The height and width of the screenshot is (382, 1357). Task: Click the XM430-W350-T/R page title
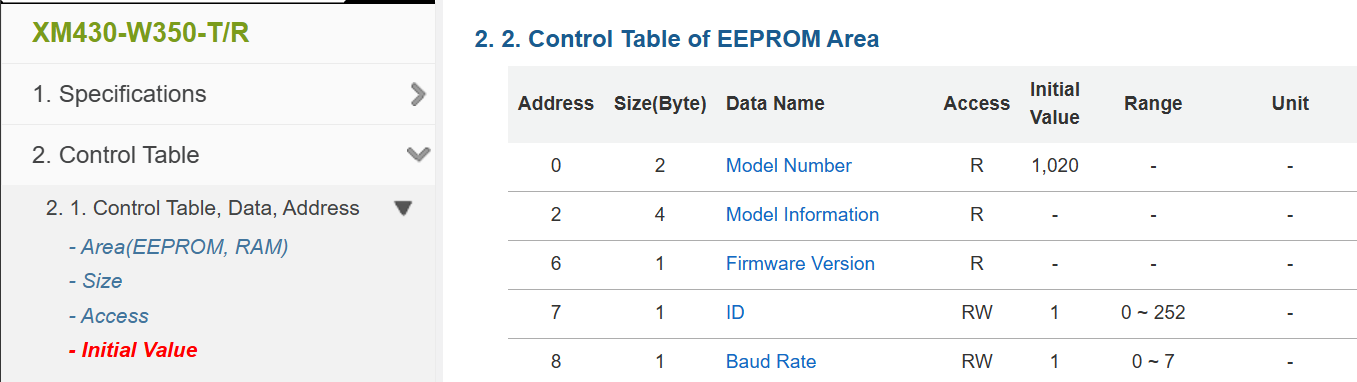click(141, 32)
